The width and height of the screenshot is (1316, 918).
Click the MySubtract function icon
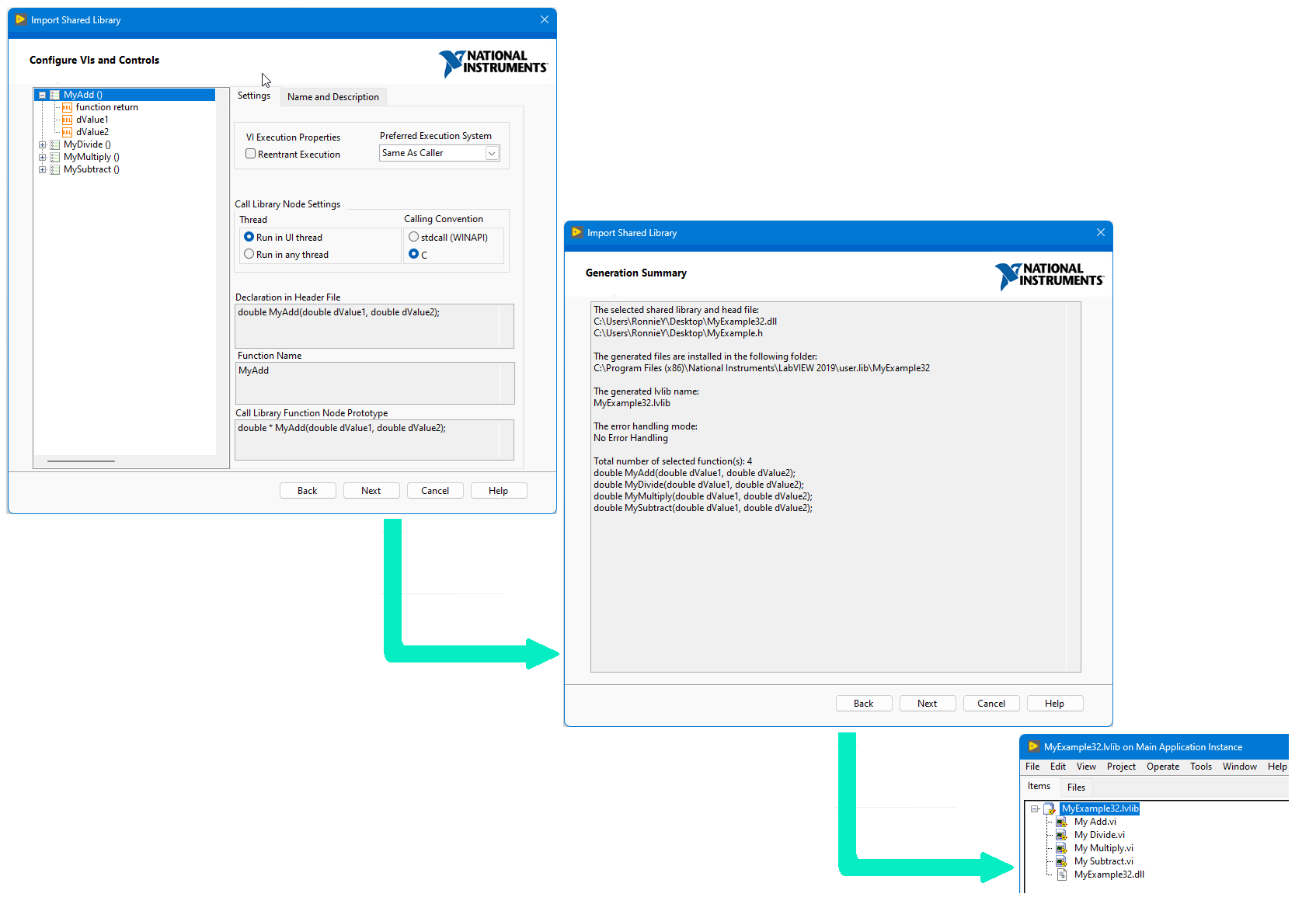[x=55, y=169]
